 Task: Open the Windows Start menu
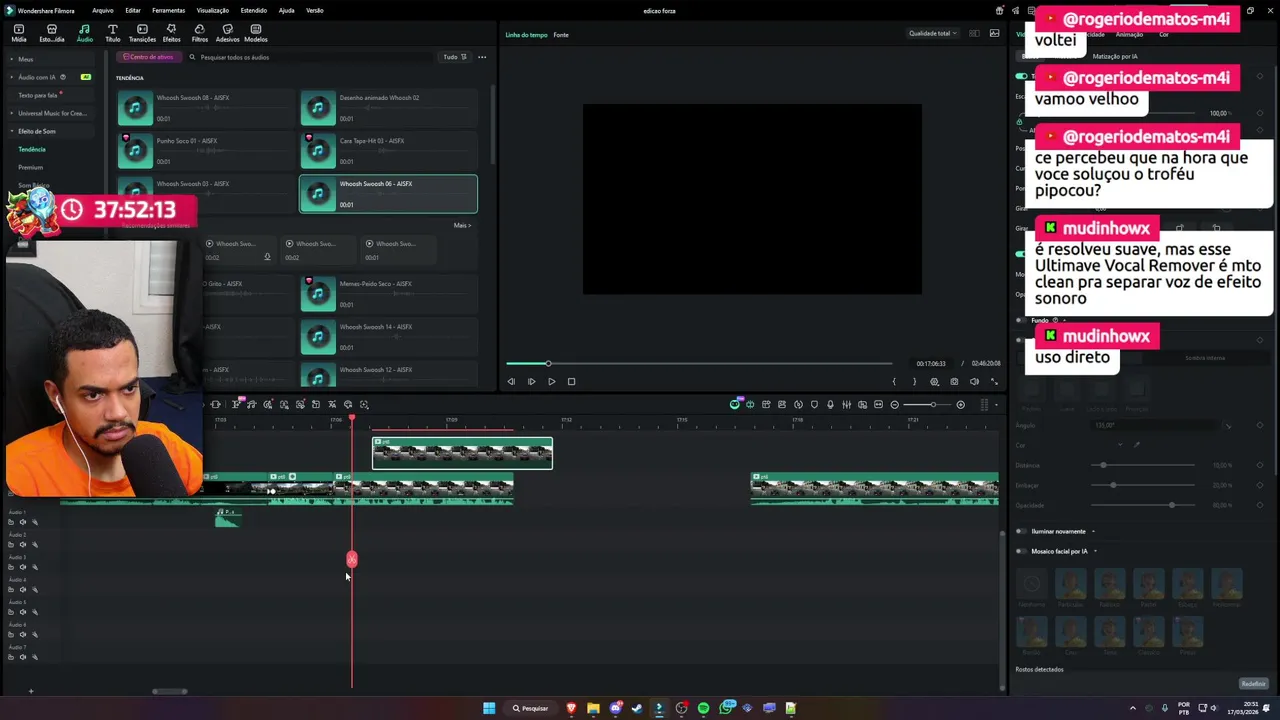(489, 708)
